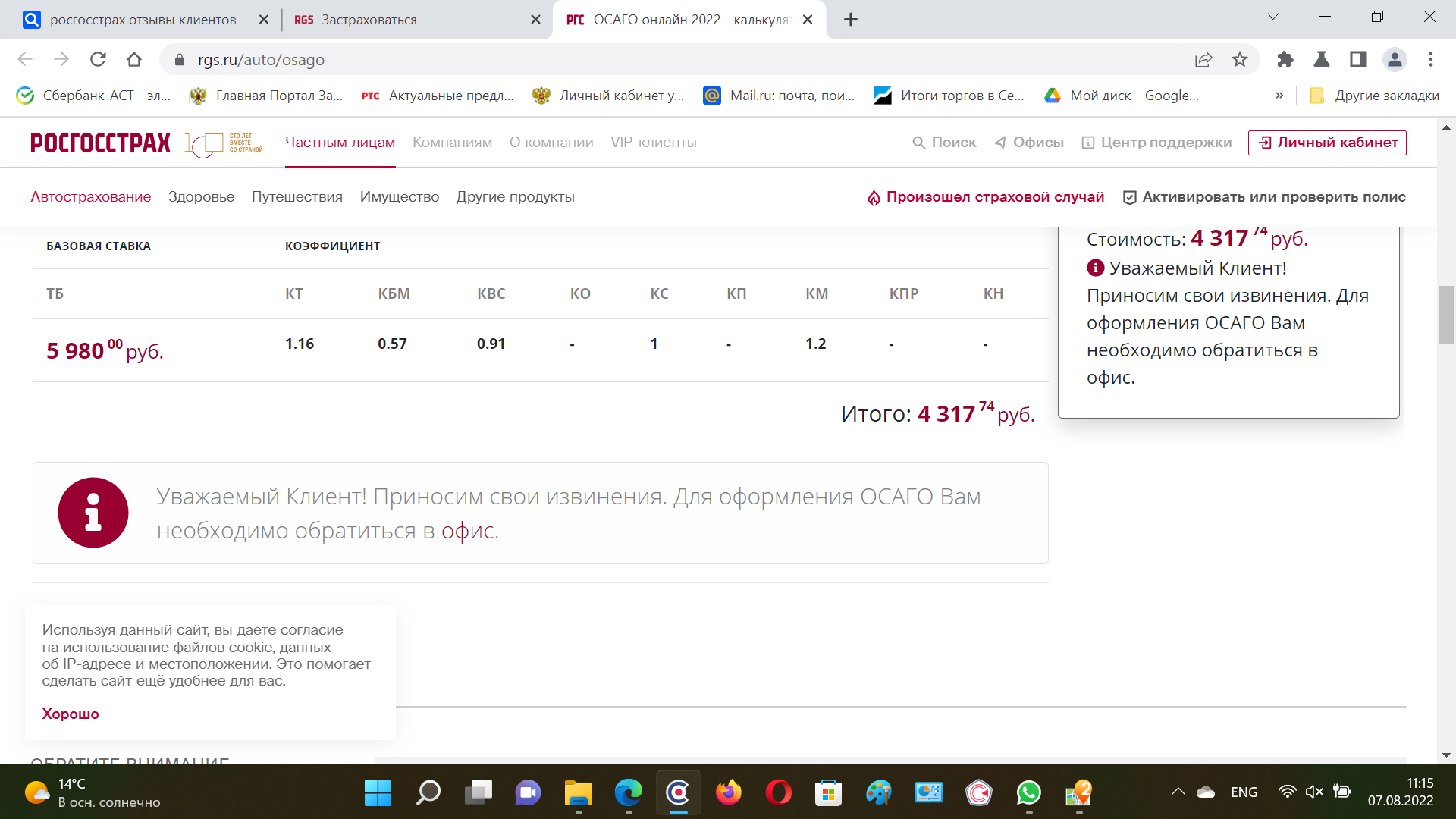The height and width of the screenshot is (819, 1456).
Task: Accept cookies by clicking Хорошо
Action: tap(71, 714)
